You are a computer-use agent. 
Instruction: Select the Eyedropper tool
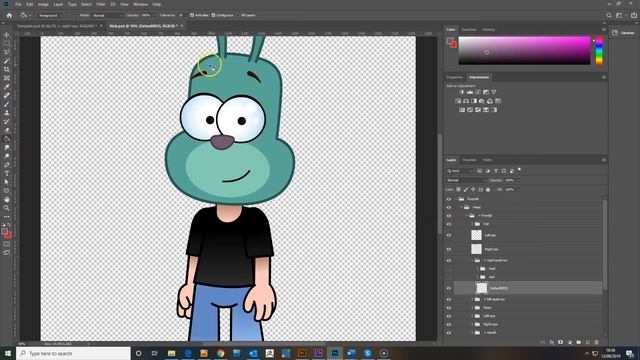(x=7, y=87)
